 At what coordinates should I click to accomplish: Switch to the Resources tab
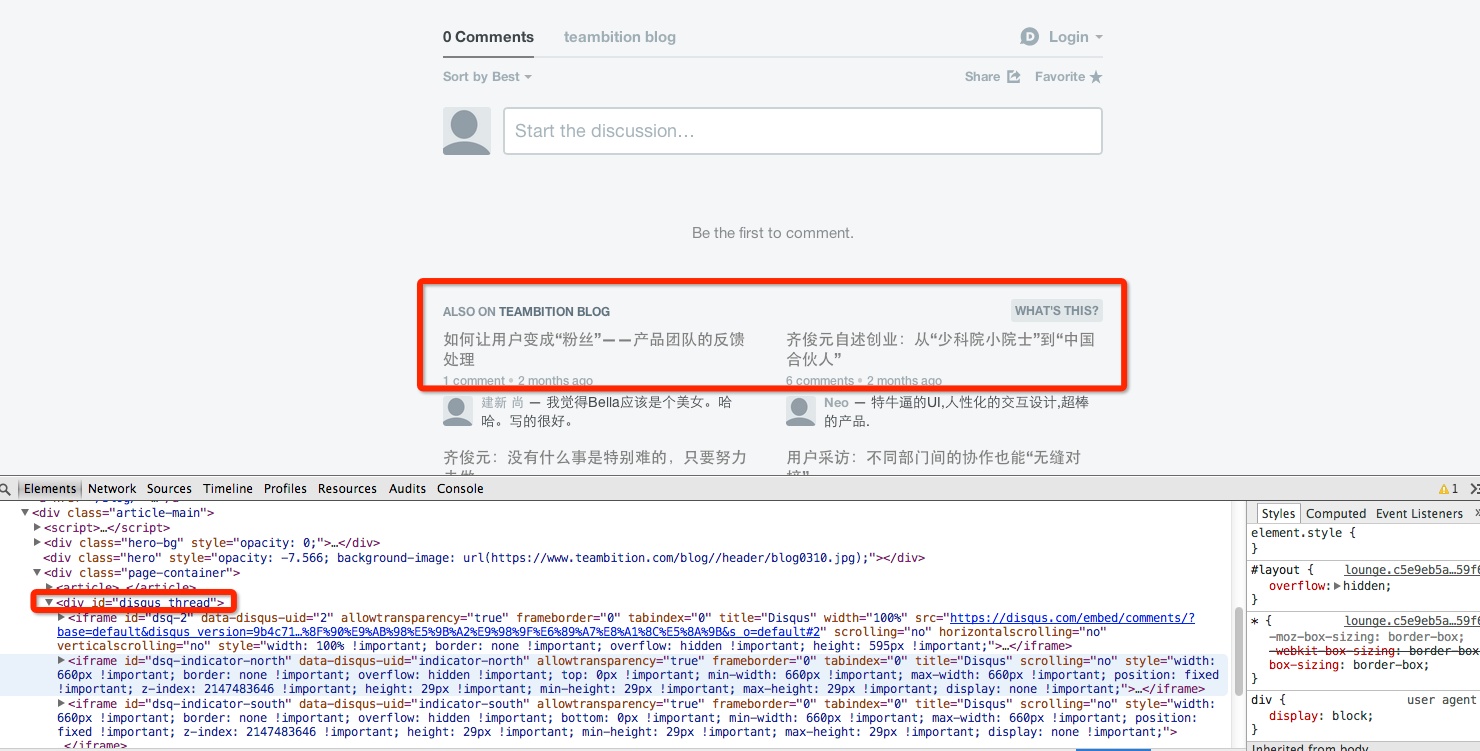click(347, 489)
